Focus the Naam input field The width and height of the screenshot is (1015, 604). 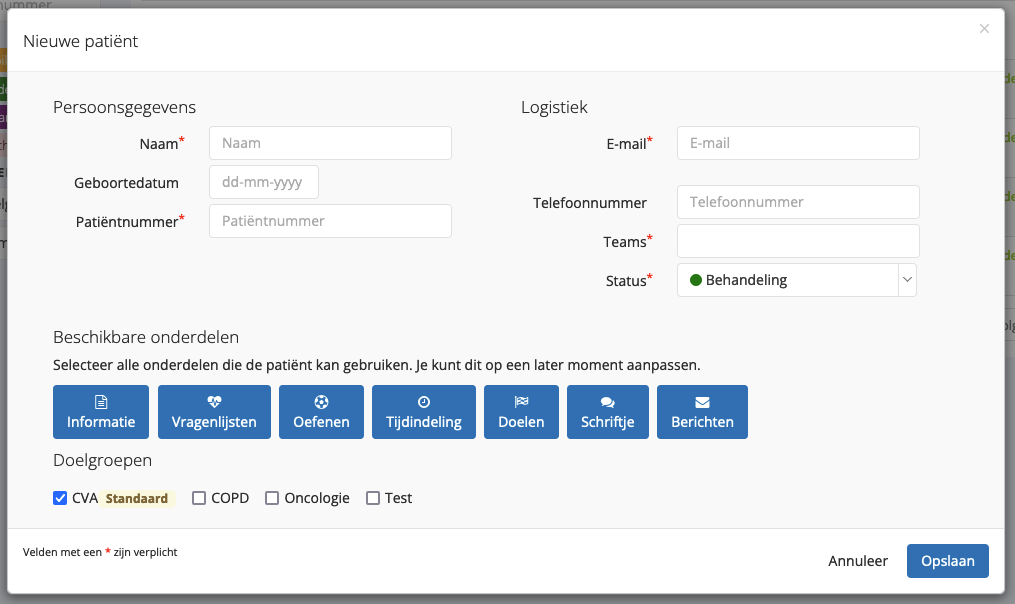[x=330, y=143]
